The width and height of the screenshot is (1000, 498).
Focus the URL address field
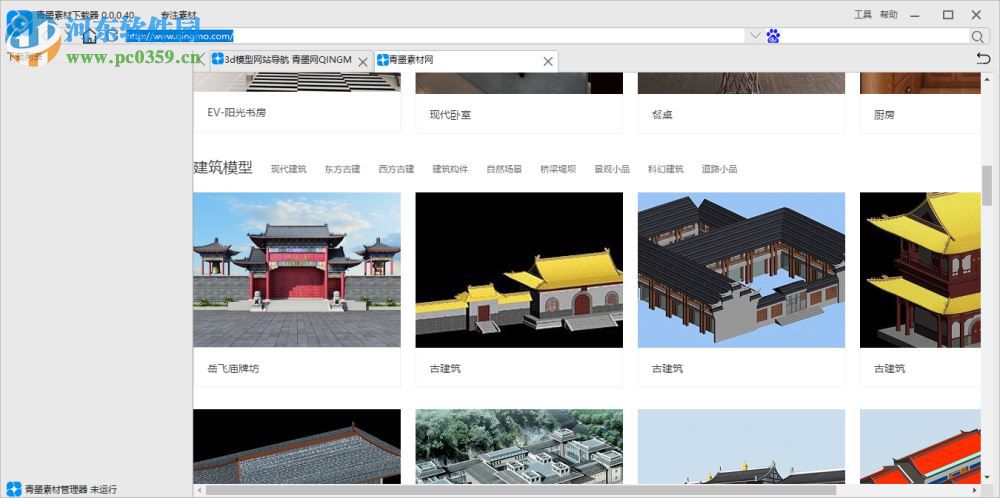pyautogui.click(x=434, y=36)
